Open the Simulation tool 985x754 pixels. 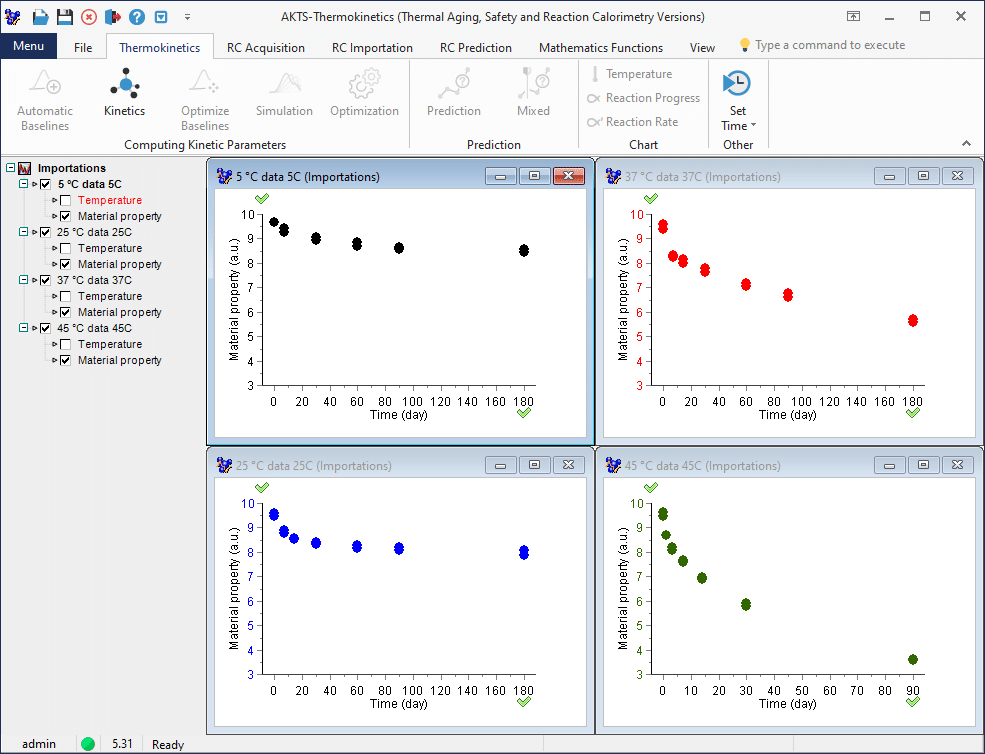pos(284,95)
